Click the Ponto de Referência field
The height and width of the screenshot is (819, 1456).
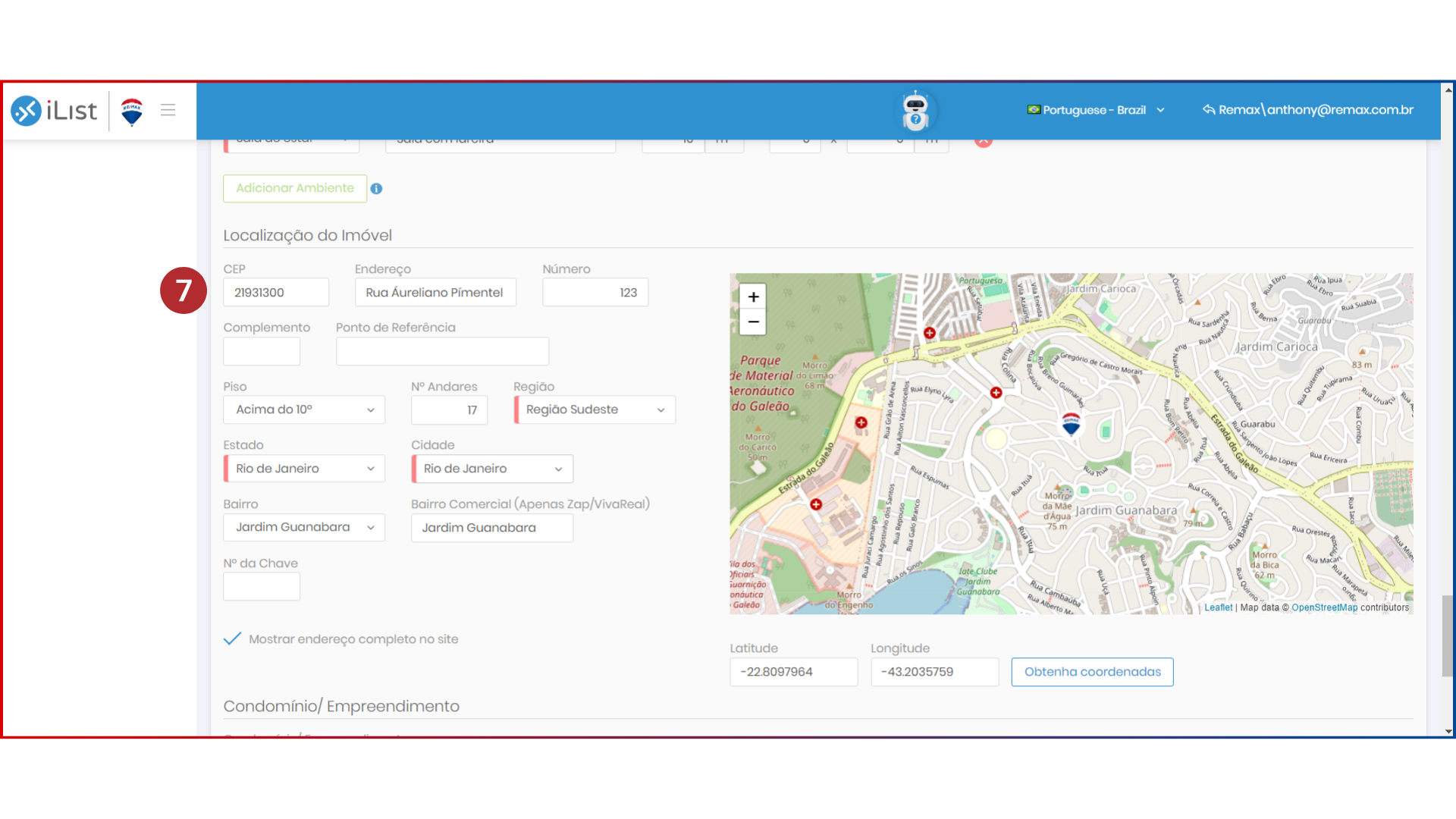pos(442,351)
